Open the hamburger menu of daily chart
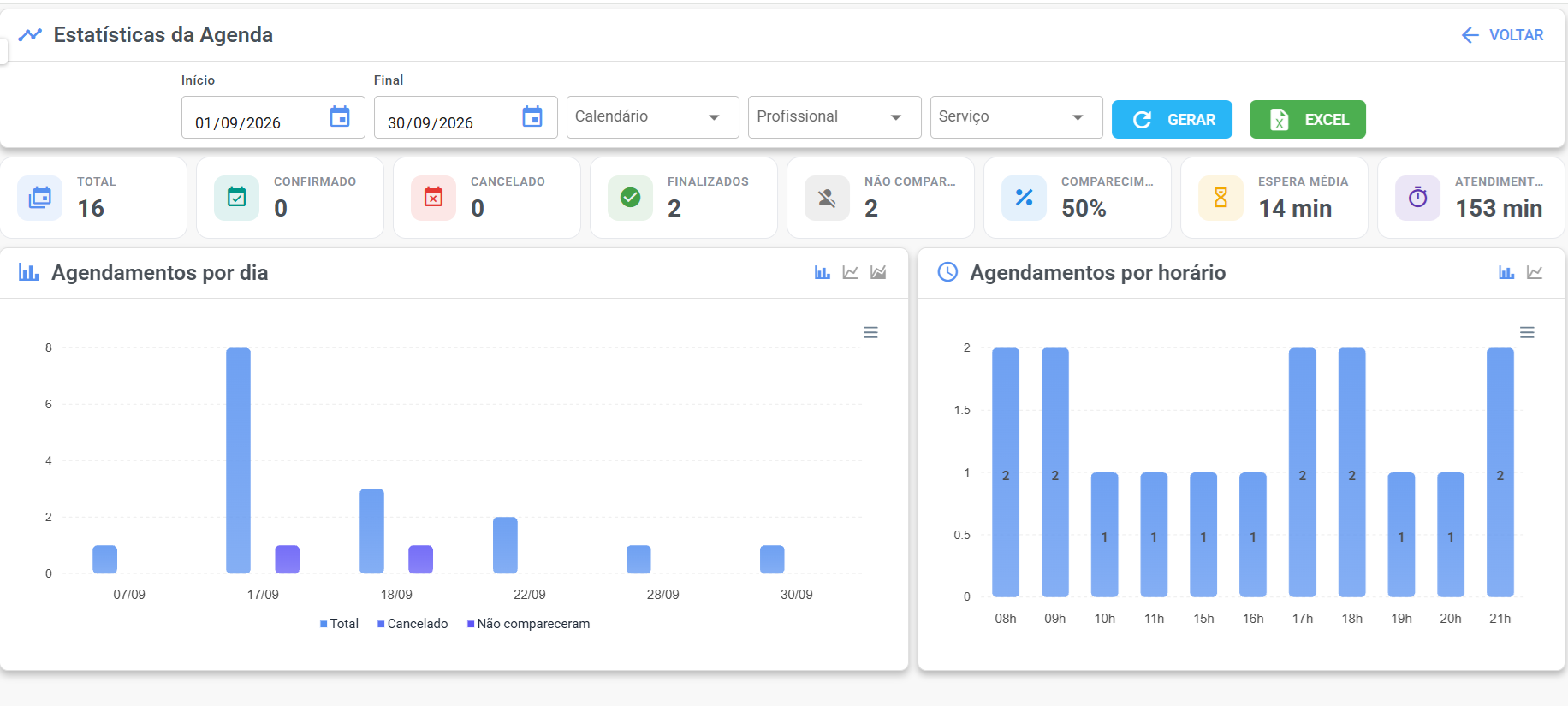 (x=870, y=332)
